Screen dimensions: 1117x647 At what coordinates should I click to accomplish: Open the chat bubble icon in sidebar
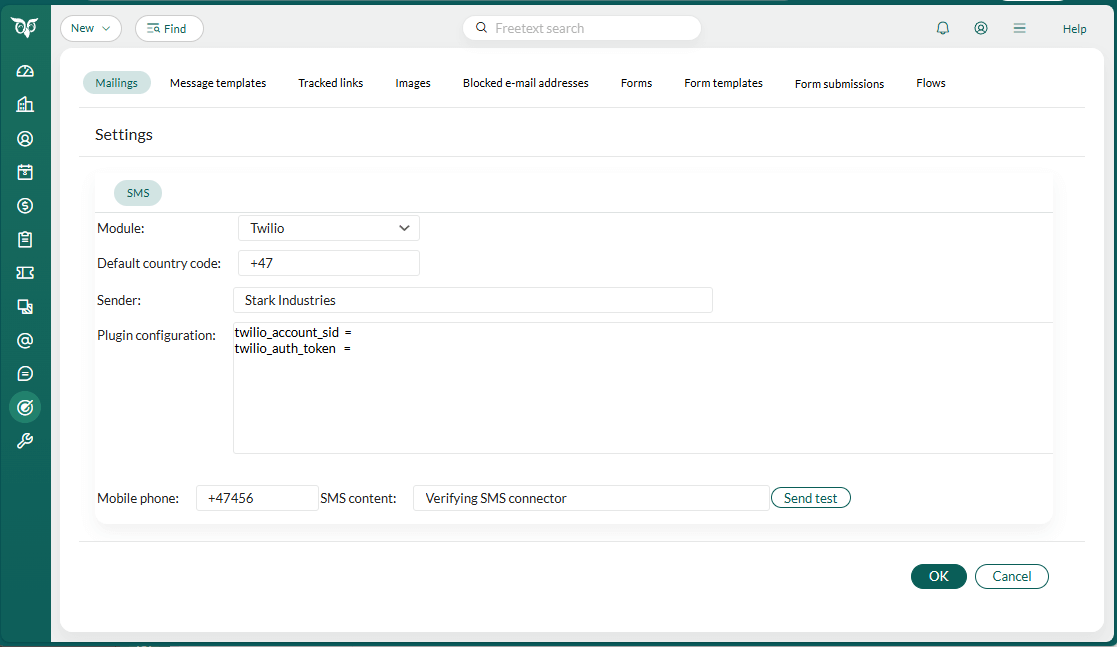24,373
